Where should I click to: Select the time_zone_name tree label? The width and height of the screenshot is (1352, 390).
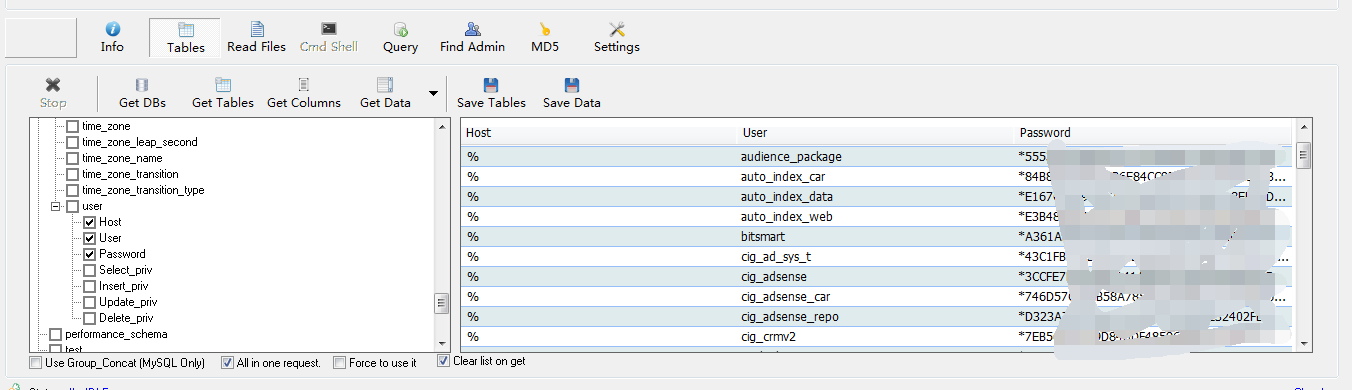tap(122, 158)
